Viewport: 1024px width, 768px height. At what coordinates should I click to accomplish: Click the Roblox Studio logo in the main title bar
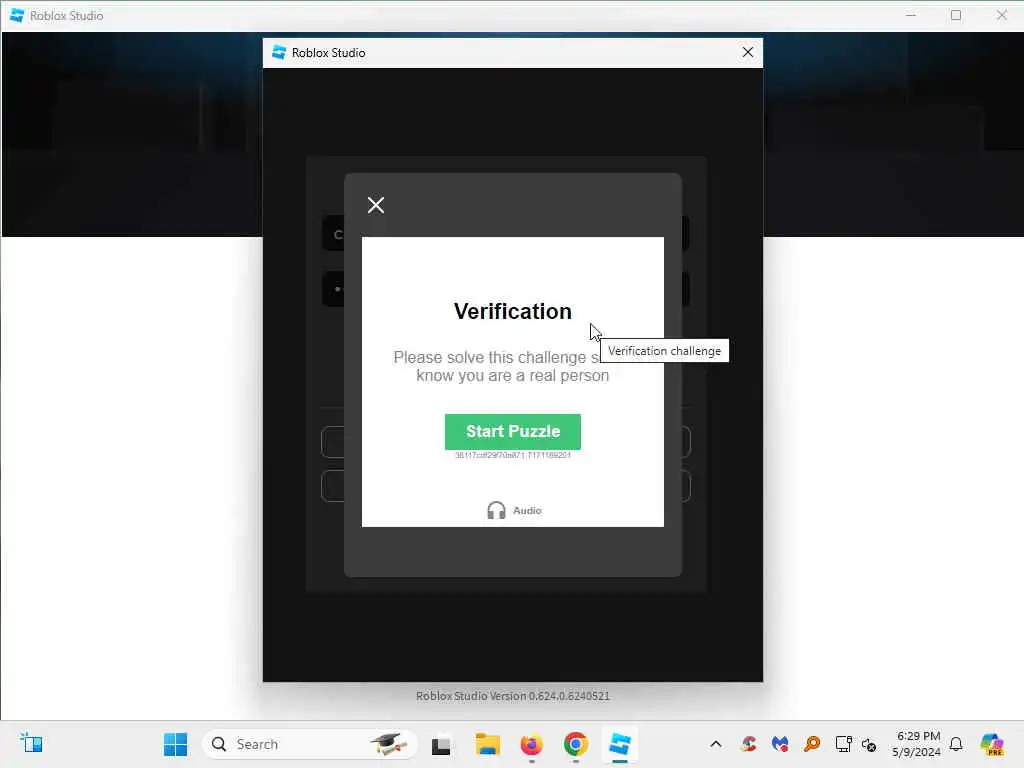pos(17,15)
